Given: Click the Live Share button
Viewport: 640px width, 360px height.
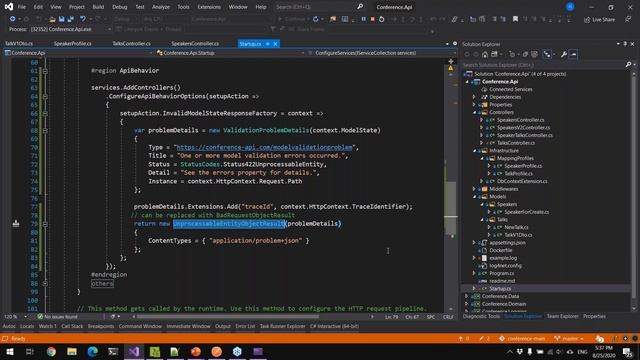Looking at the screenshot, I should (599, 20).
